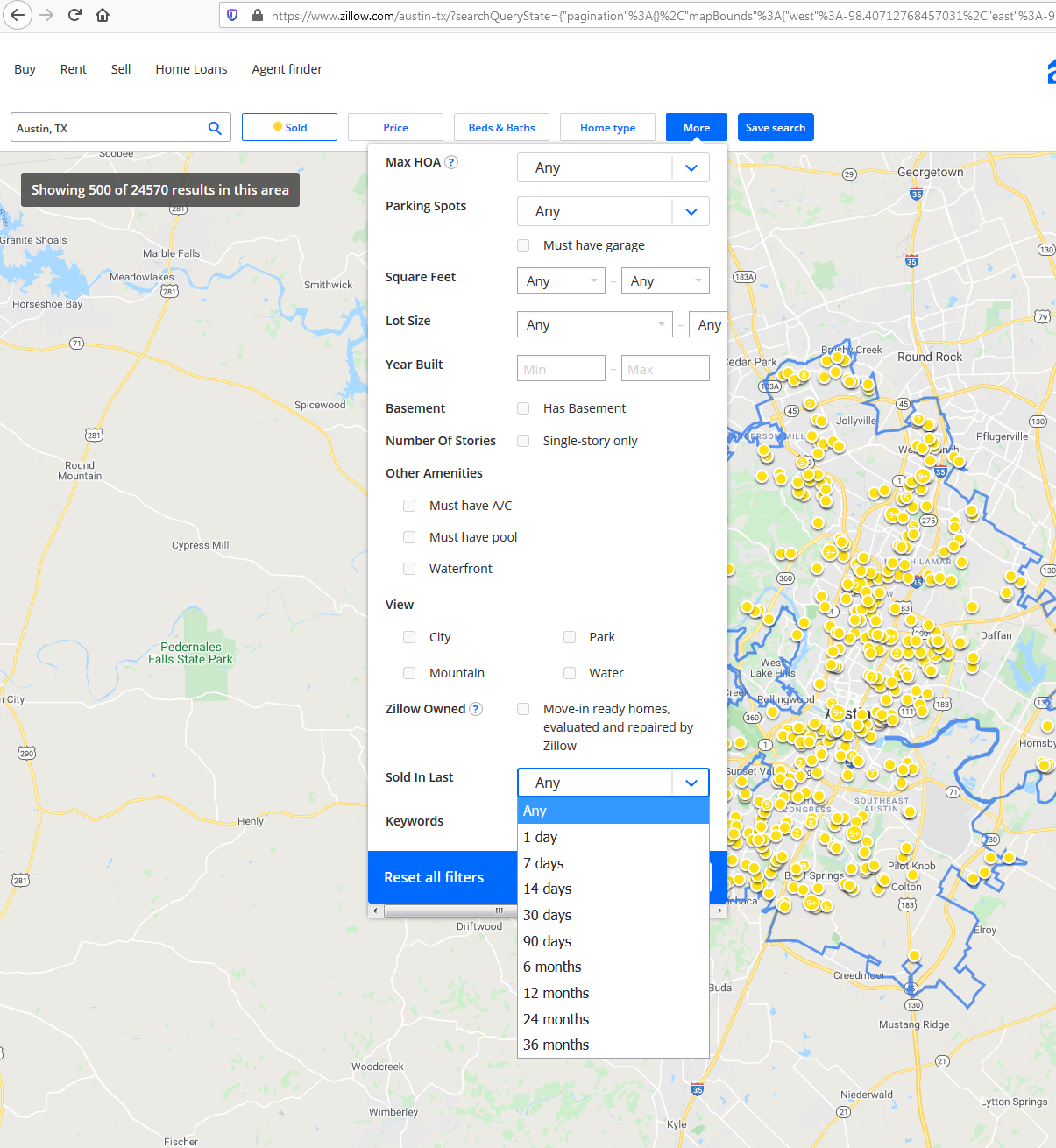Click Reset all filters
1056x1148 pixels.
[x=434, y=877]
